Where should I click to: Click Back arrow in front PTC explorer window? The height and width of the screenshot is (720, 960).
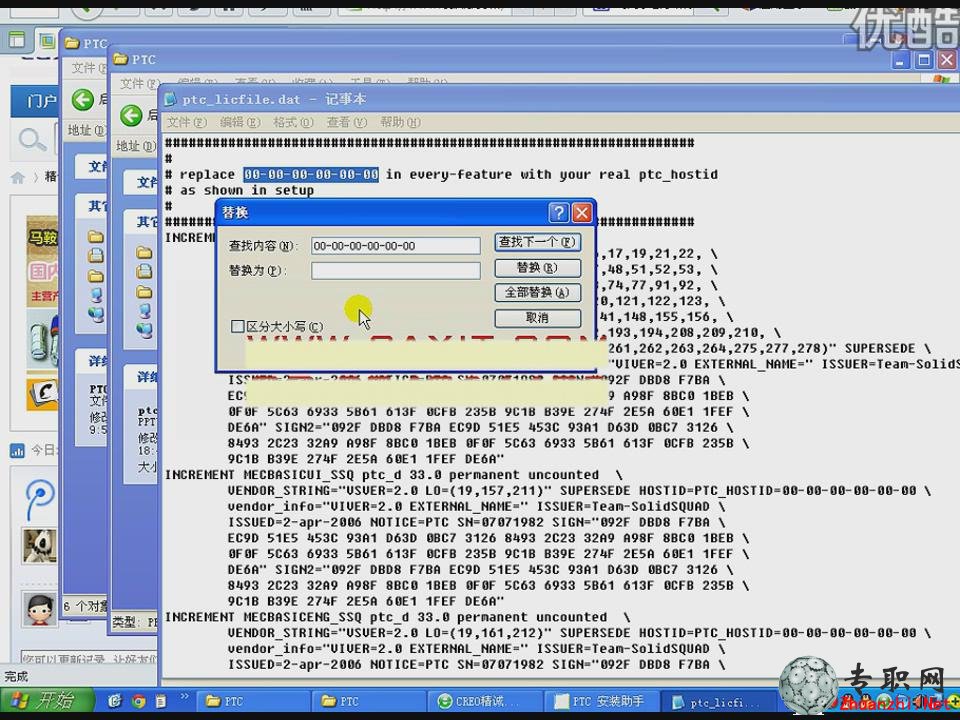[131, 115]
